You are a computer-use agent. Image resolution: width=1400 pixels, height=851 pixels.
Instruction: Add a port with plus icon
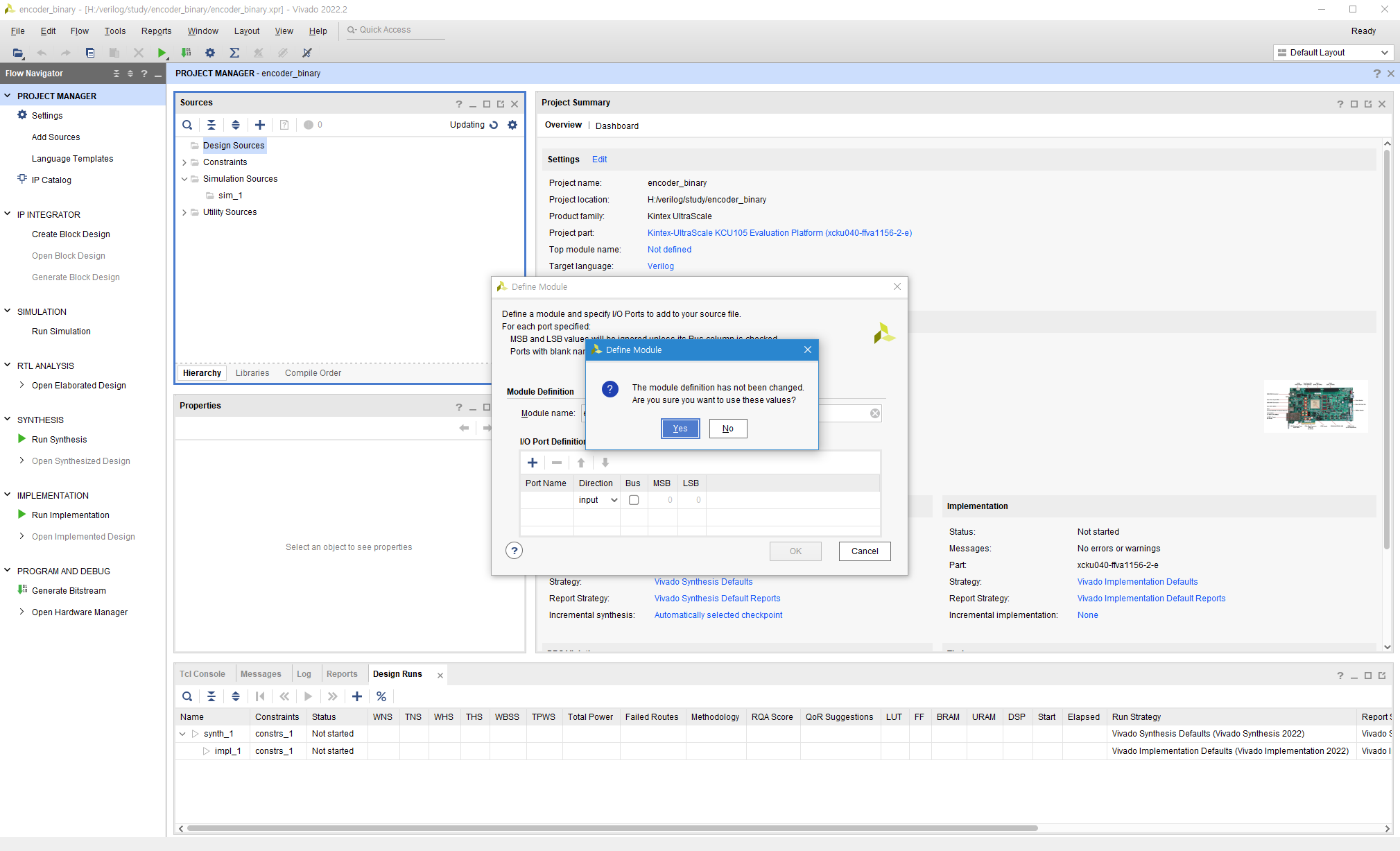click(533, 463)
